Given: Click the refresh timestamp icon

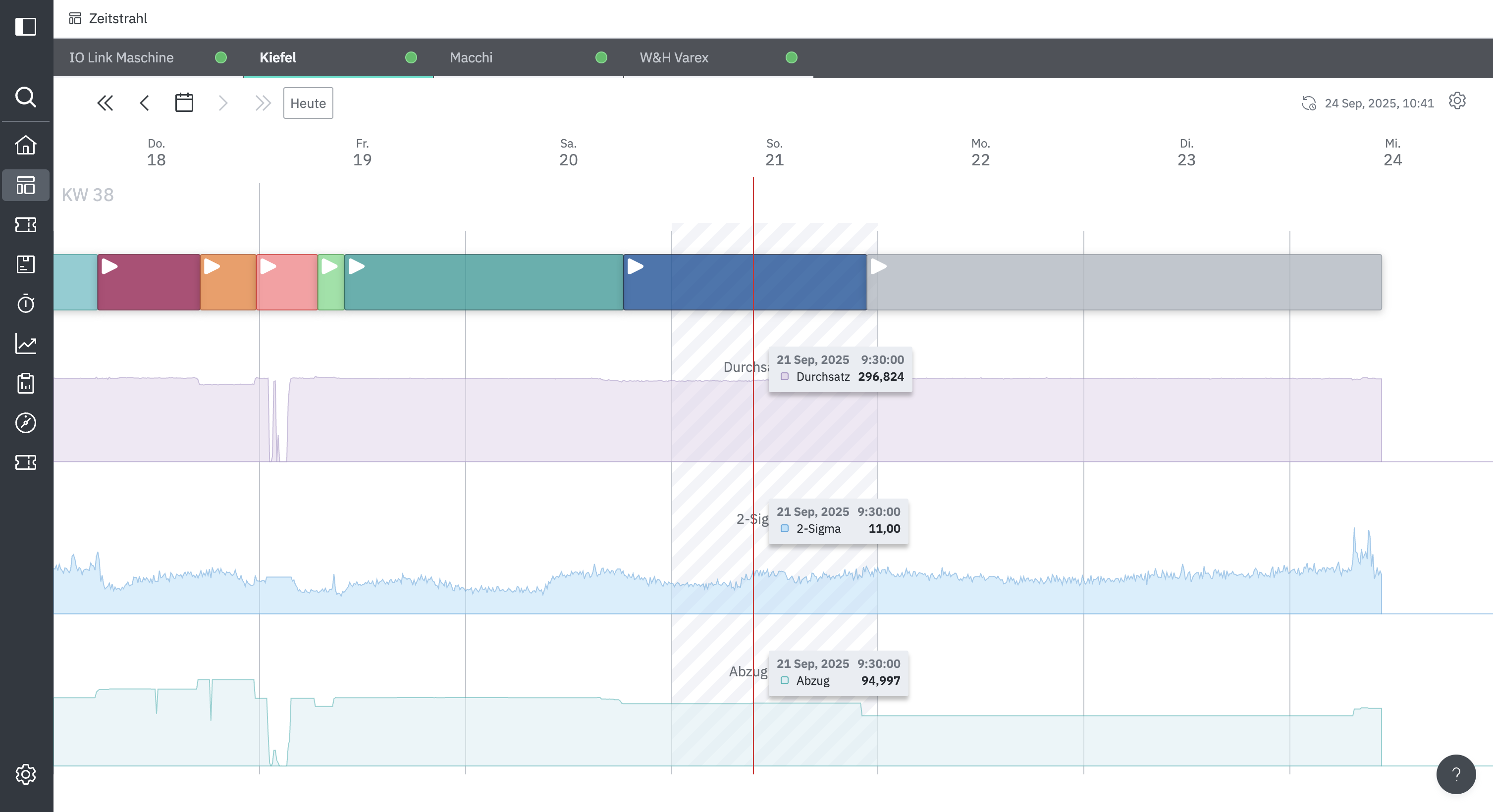Looking at the screenshot, I should 1309,103.
